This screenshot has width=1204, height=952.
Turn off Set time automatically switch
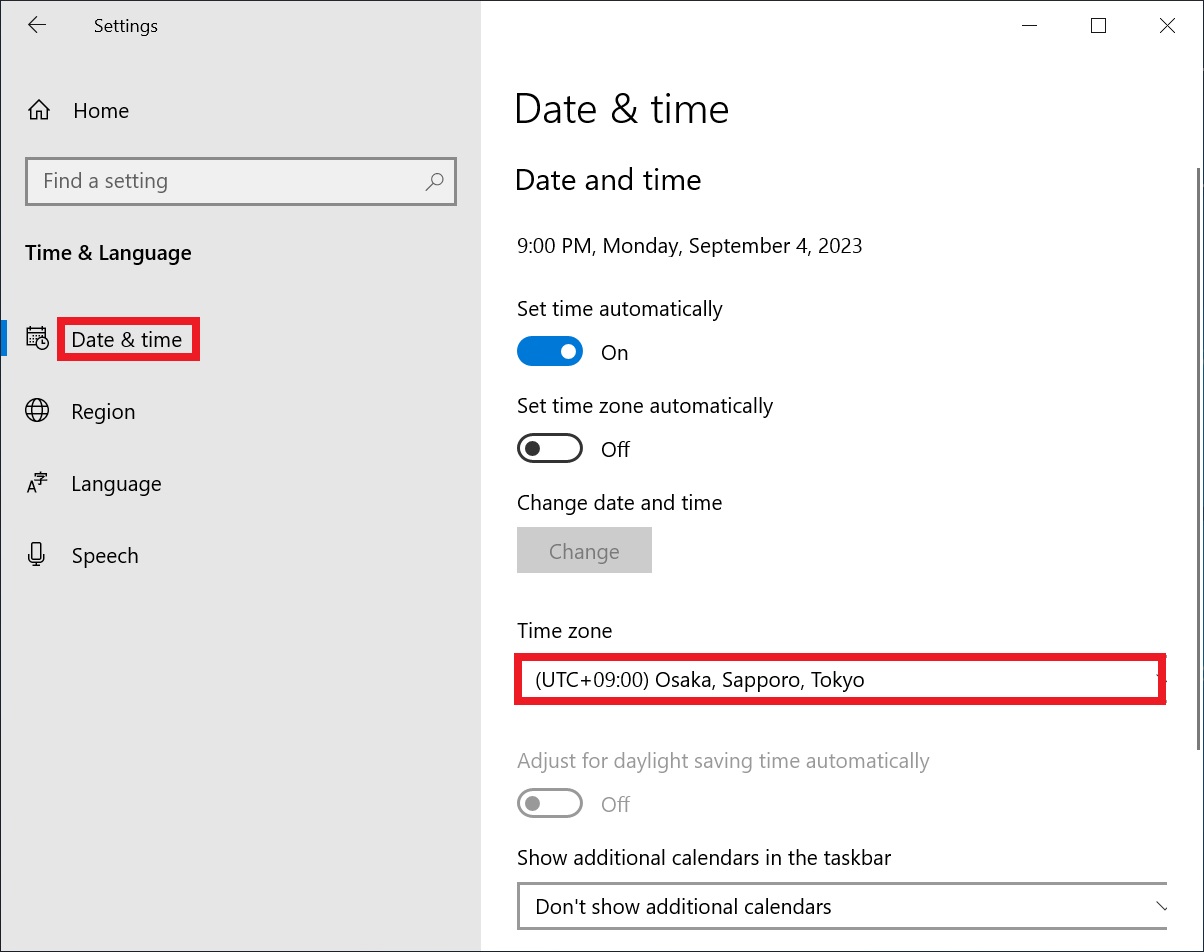[x=550, y=352]
